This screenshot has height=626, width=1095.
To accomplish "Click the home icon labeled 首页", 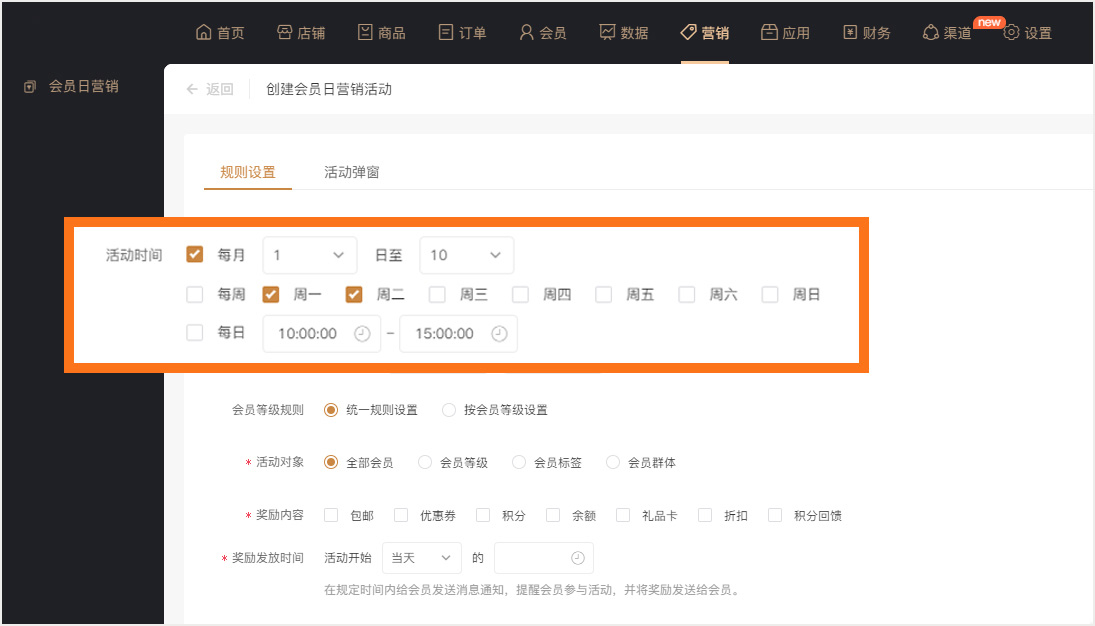I will pyautogui.click(x=204, y=32).
